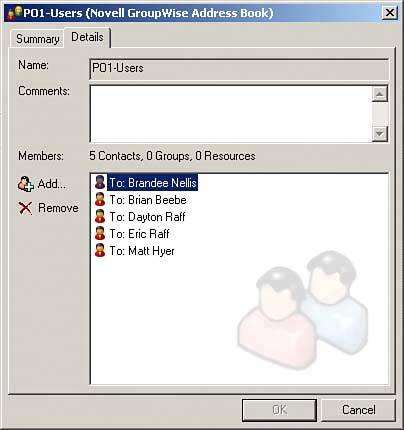The image size is (404, 430).
Task: Select Brandee Nellis contact icon
Action: [100, 183]
